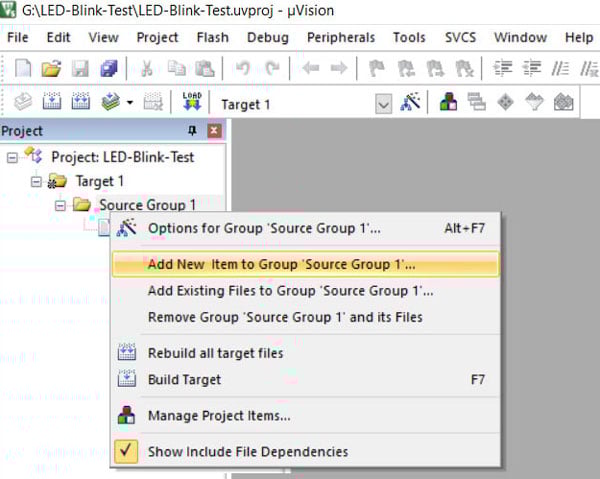600x479 pixels.
Task: Click the Manage Run-Time Environment diamond icon
Action: point(505,102)
